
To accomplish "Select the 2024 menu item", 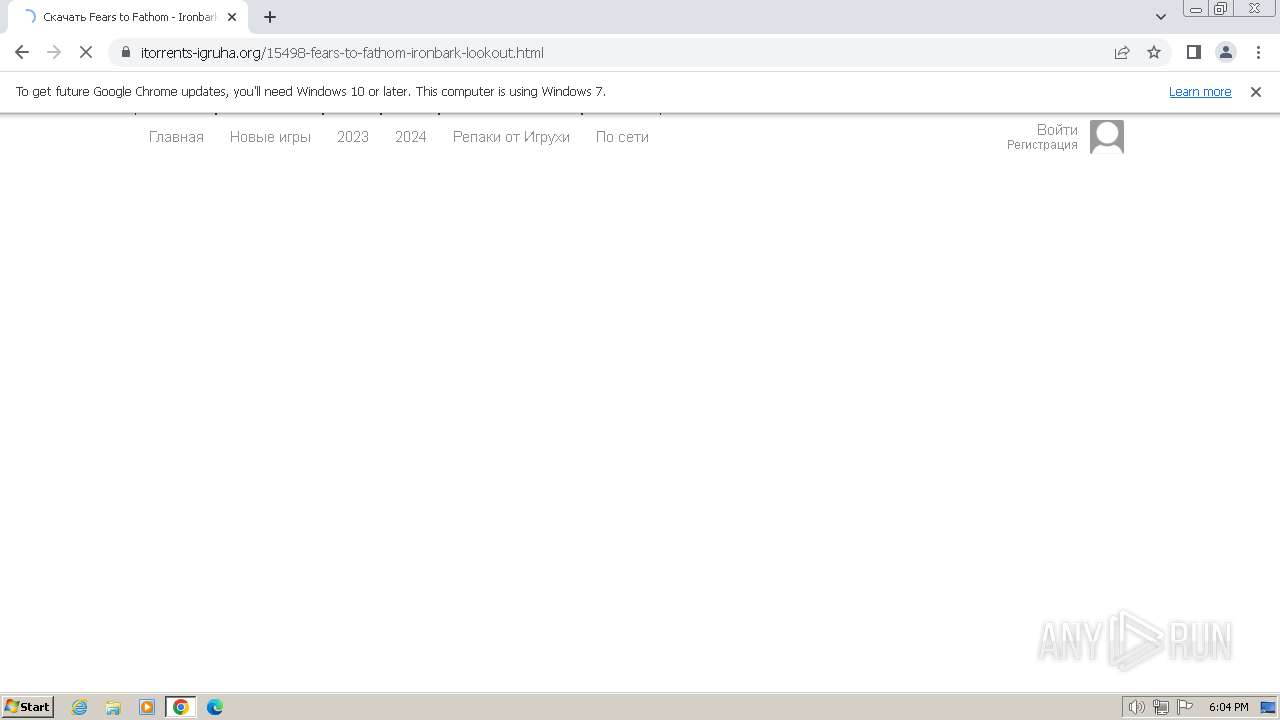I will click(411, 137).
